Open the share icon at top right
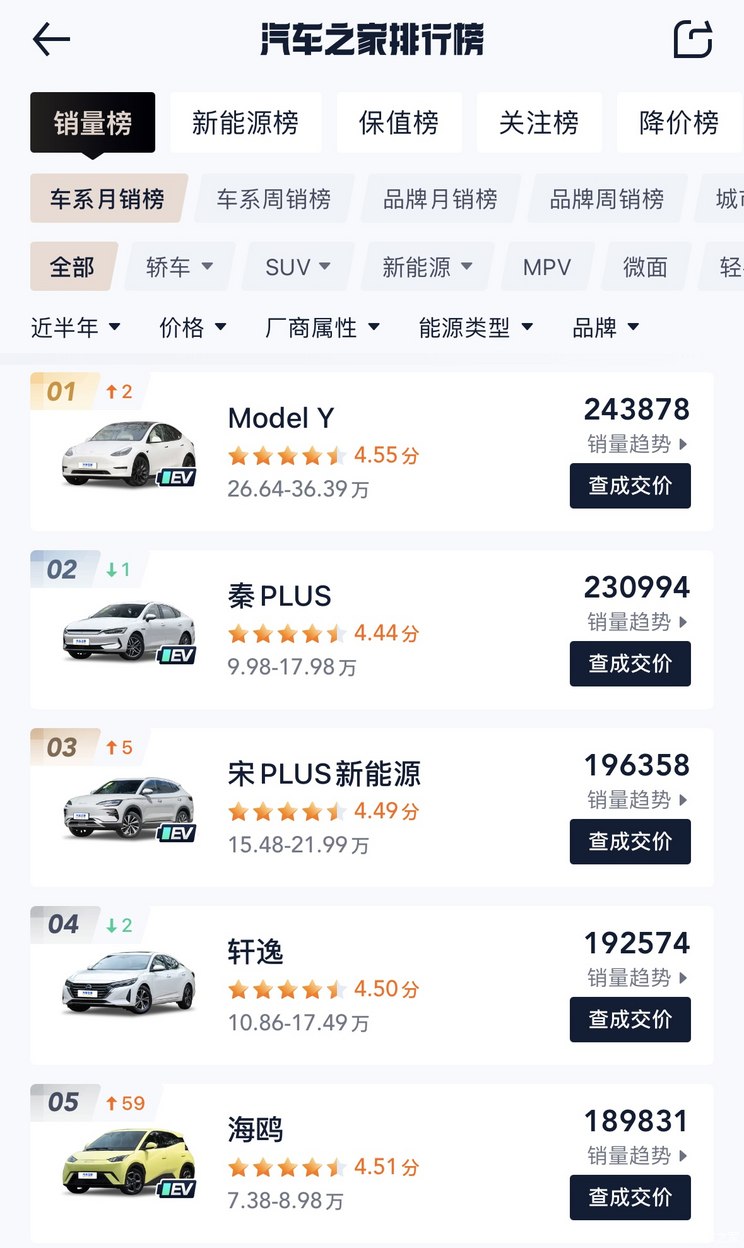This screenshot has width=744, height=1248. tap(694, 39)
